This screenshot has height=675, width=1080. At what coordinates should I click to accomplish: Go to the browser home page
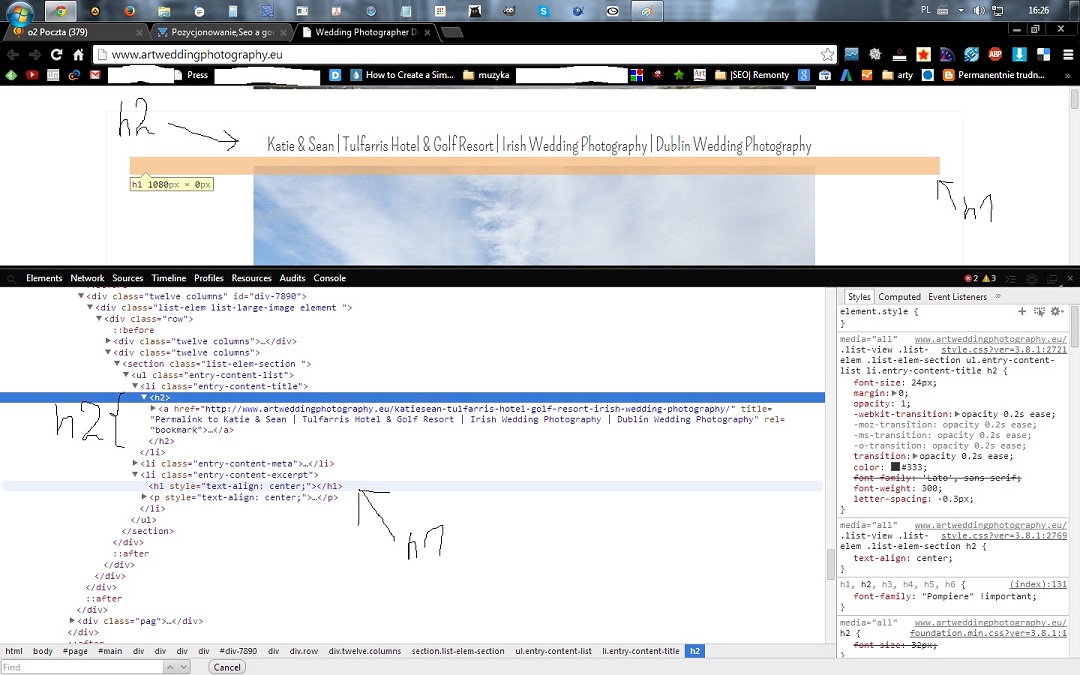[79, 54]
